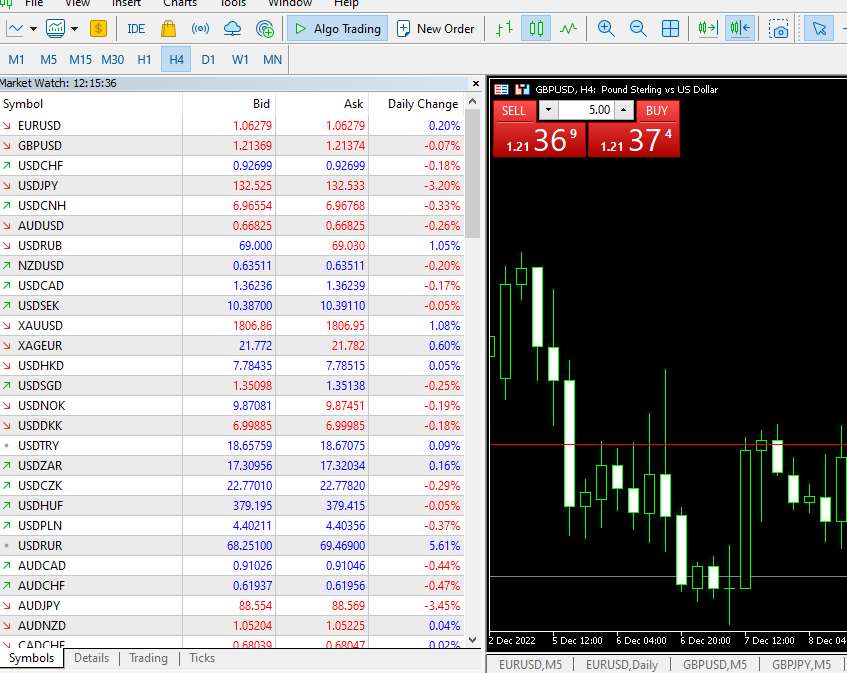Switch chart to bar chart view

point(506,29)
